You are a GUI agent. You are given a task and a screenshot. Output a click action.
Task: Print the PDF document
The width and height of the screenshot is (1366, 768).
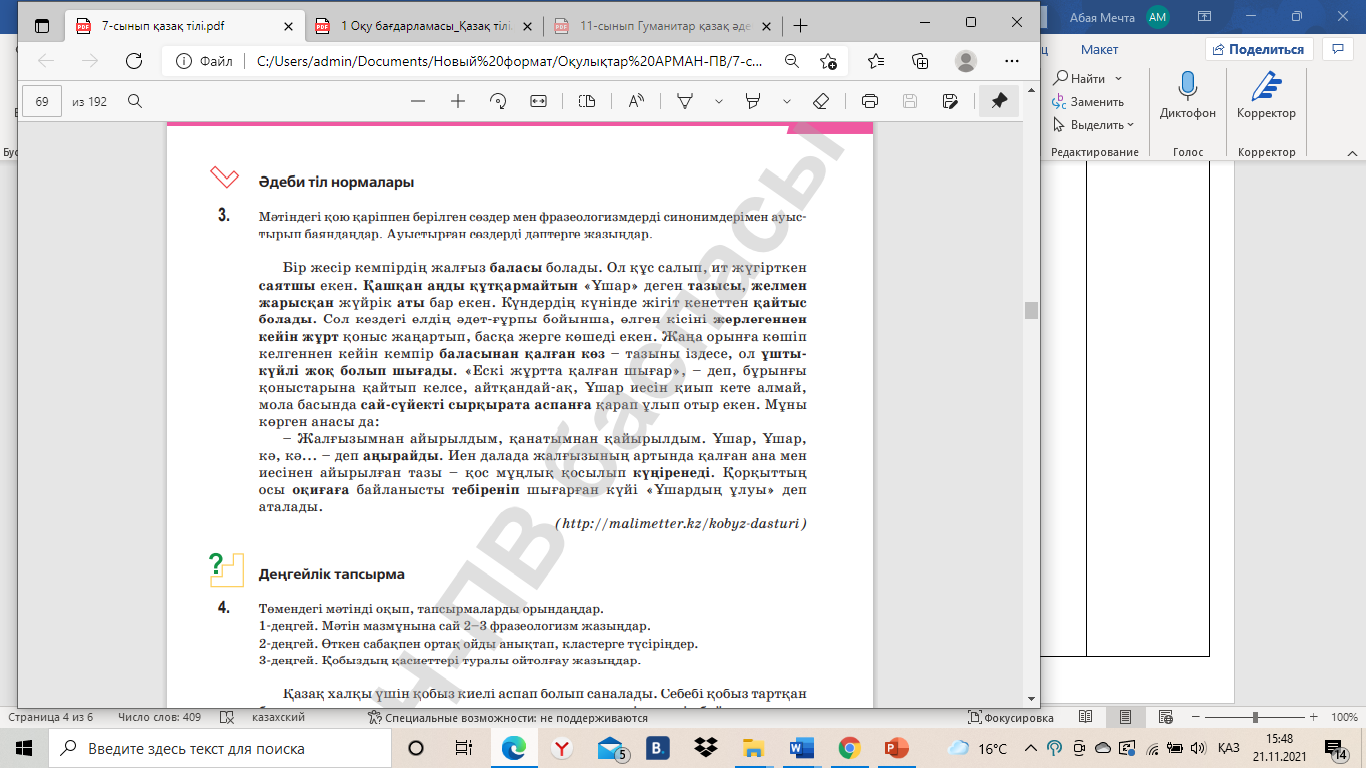[870, 101]
